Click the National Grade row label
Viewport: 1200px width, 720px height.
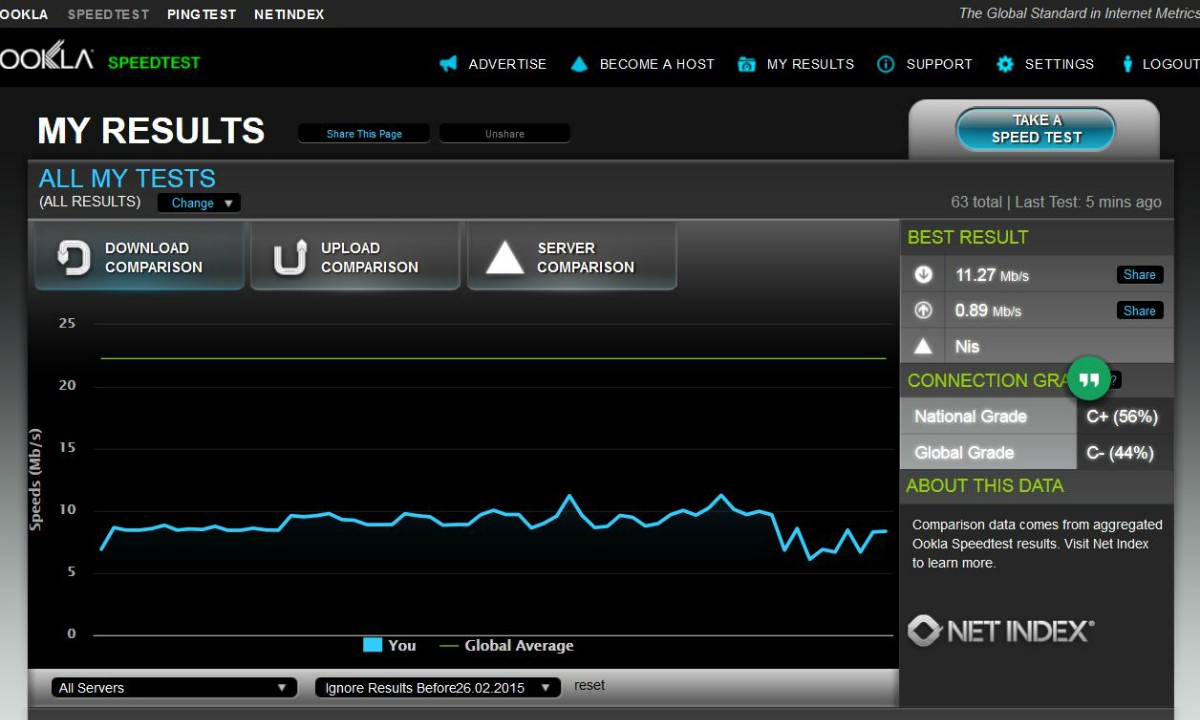[970, 417]
